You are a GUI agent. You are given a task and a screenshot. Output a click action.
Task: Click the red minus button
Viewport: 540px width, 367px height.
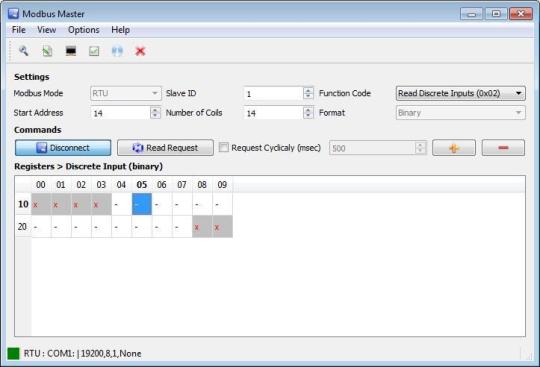(x=503, y=148)
